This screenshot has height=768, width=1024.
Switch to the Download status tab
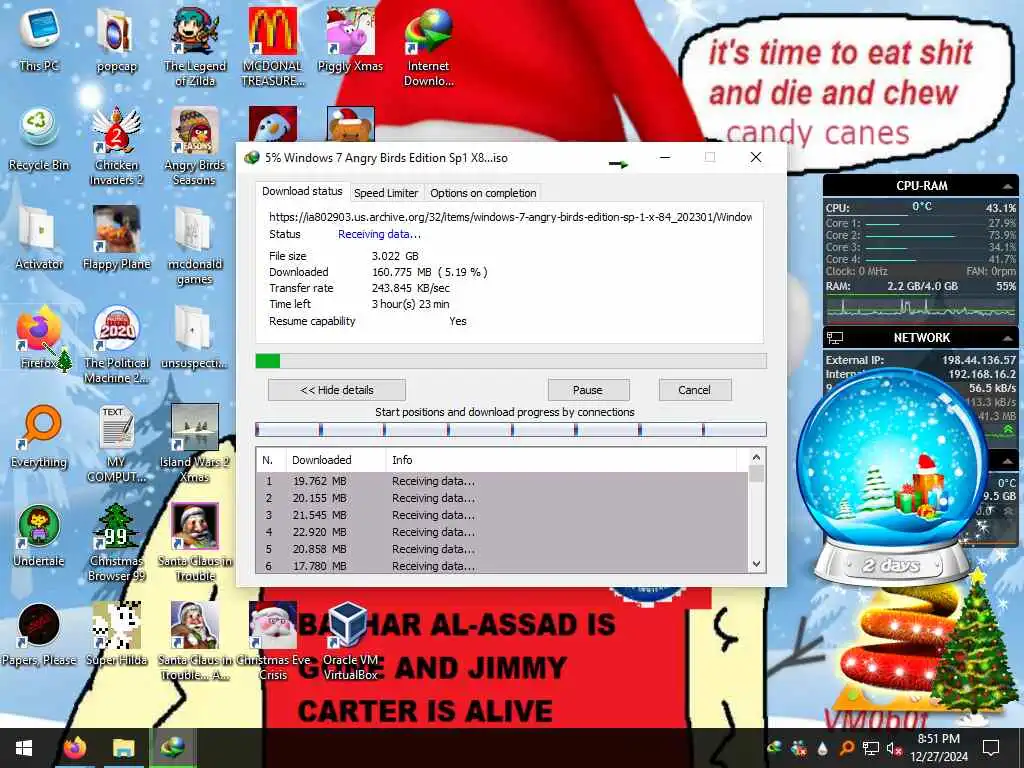point(302,191)
